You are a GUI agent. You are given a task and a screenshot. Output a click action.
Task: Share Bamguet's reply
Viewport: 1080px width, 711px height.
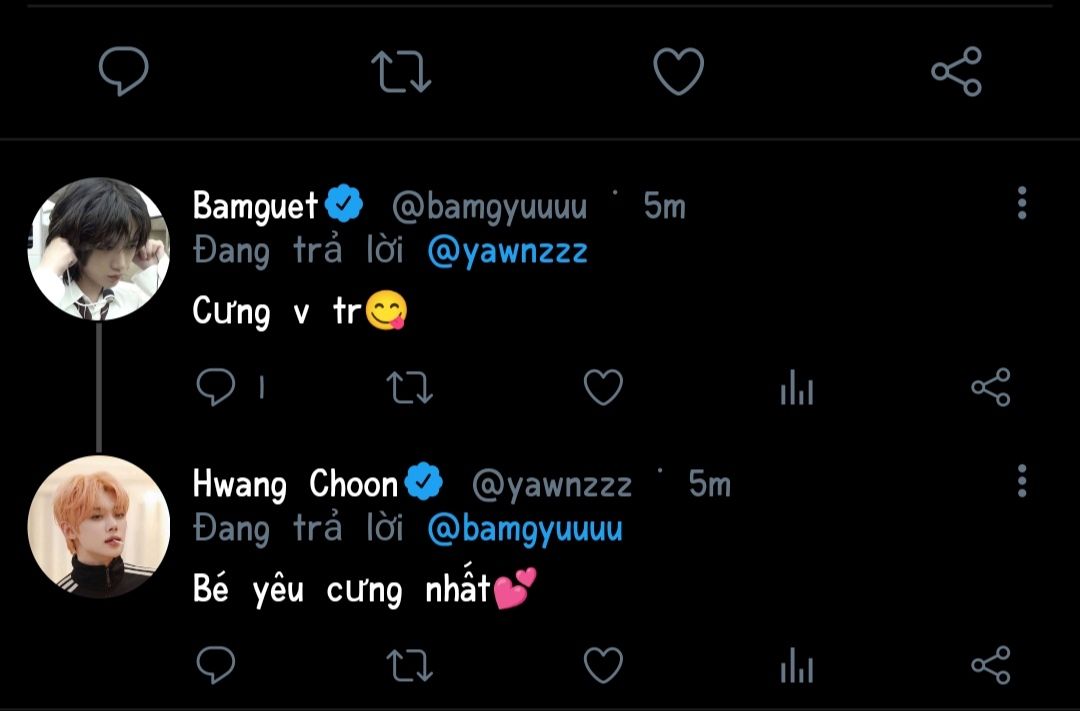coord(991,387)
